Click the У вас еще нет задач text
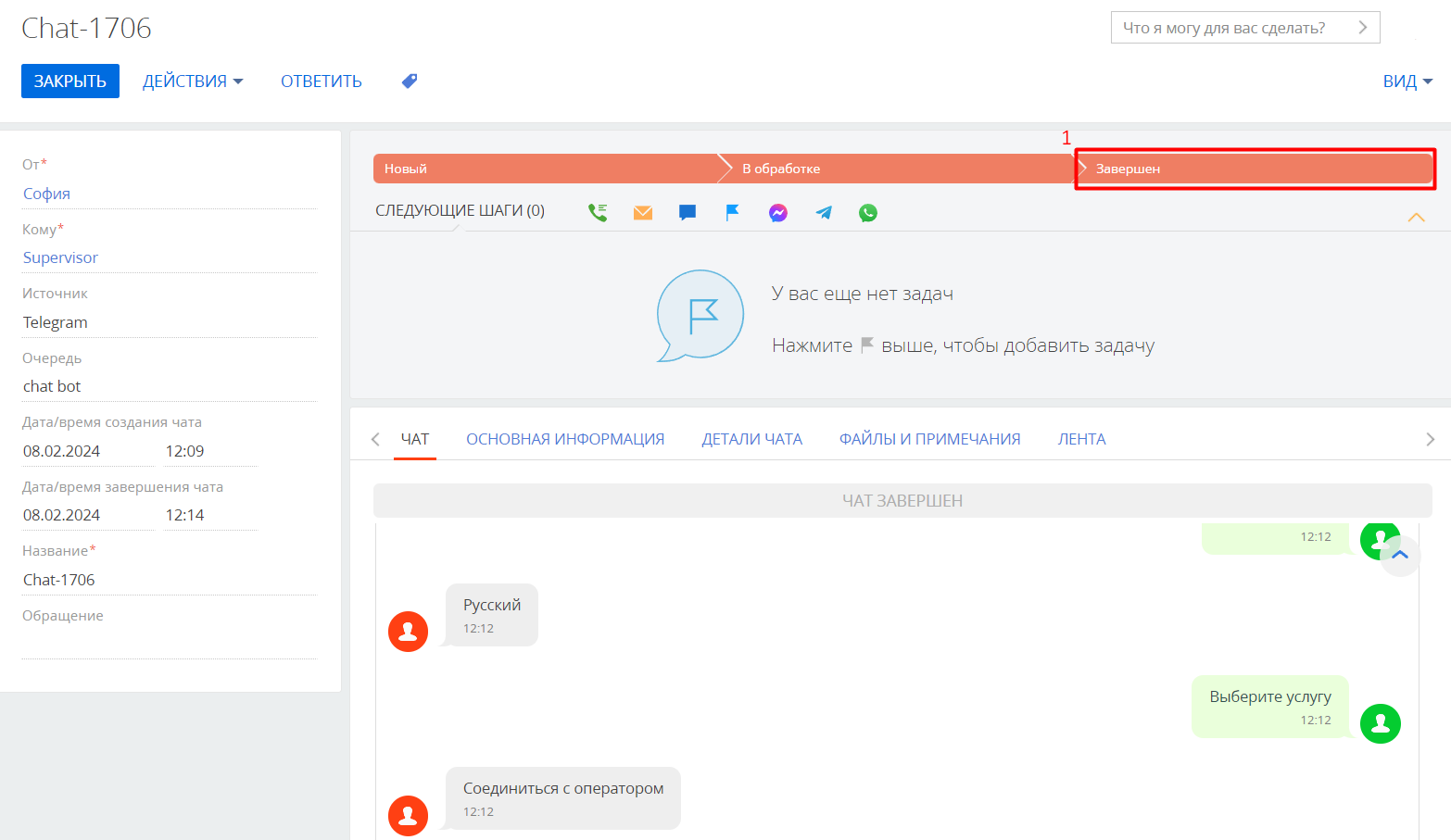The height and width of the screenshot is (840, 1451). point(863,294)
